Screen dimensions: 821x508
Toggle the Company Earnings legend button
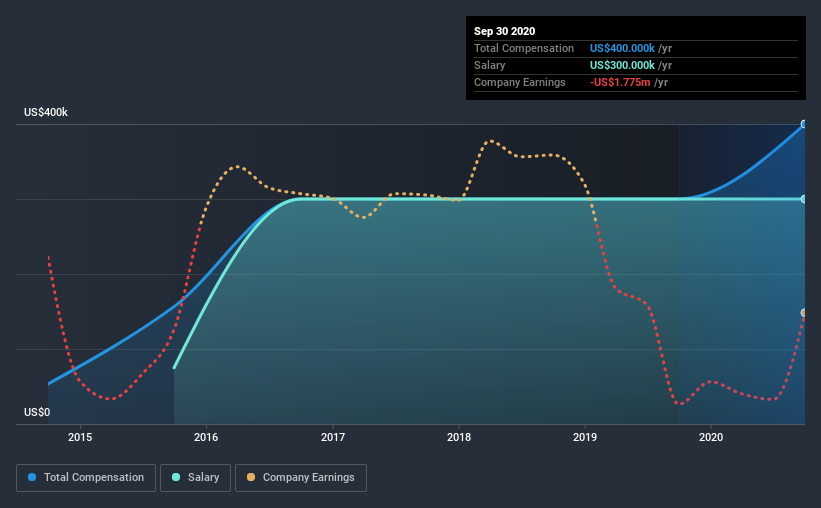tap(301, 478)
